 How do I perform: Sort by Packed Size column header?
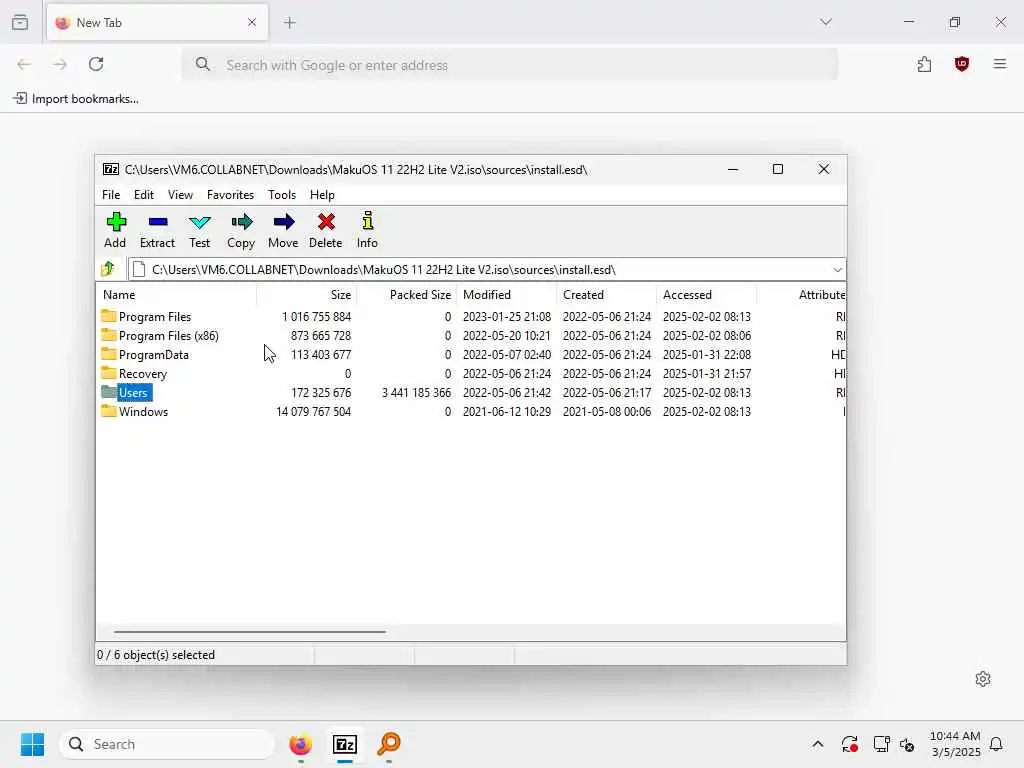click(x=407, y=295)
